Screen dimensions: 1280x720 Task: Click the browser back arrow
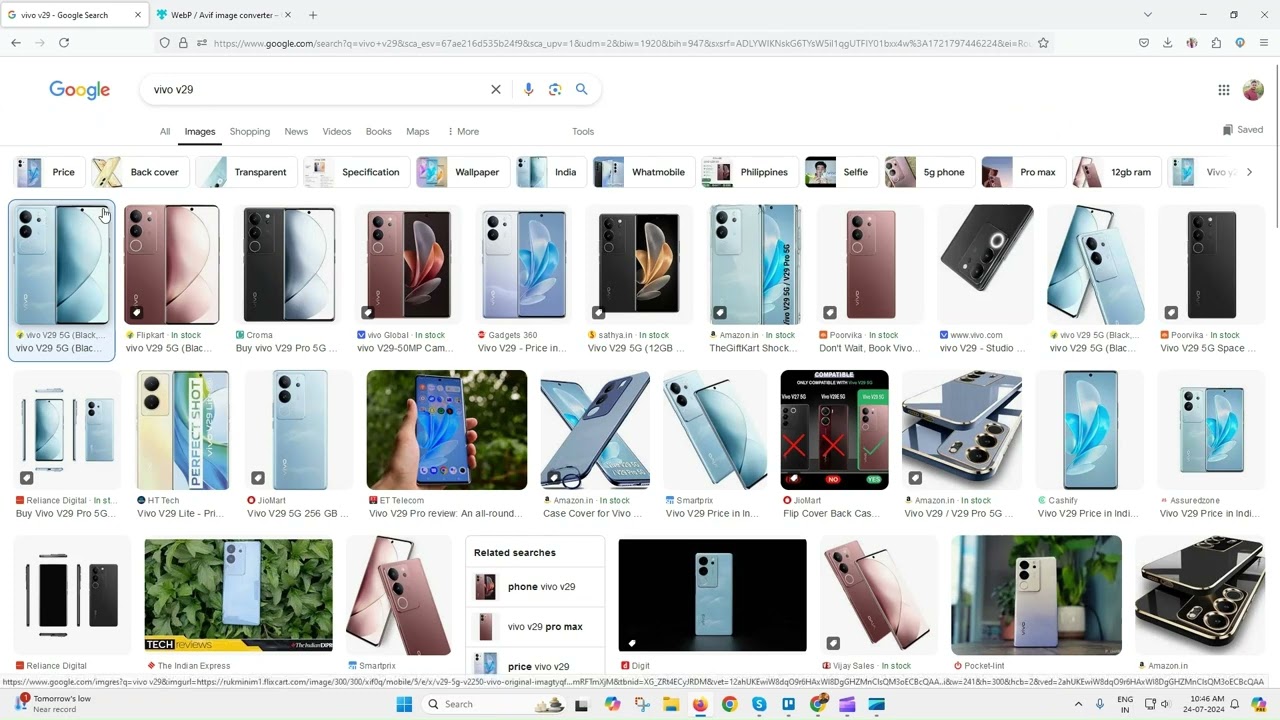point(16,43)
